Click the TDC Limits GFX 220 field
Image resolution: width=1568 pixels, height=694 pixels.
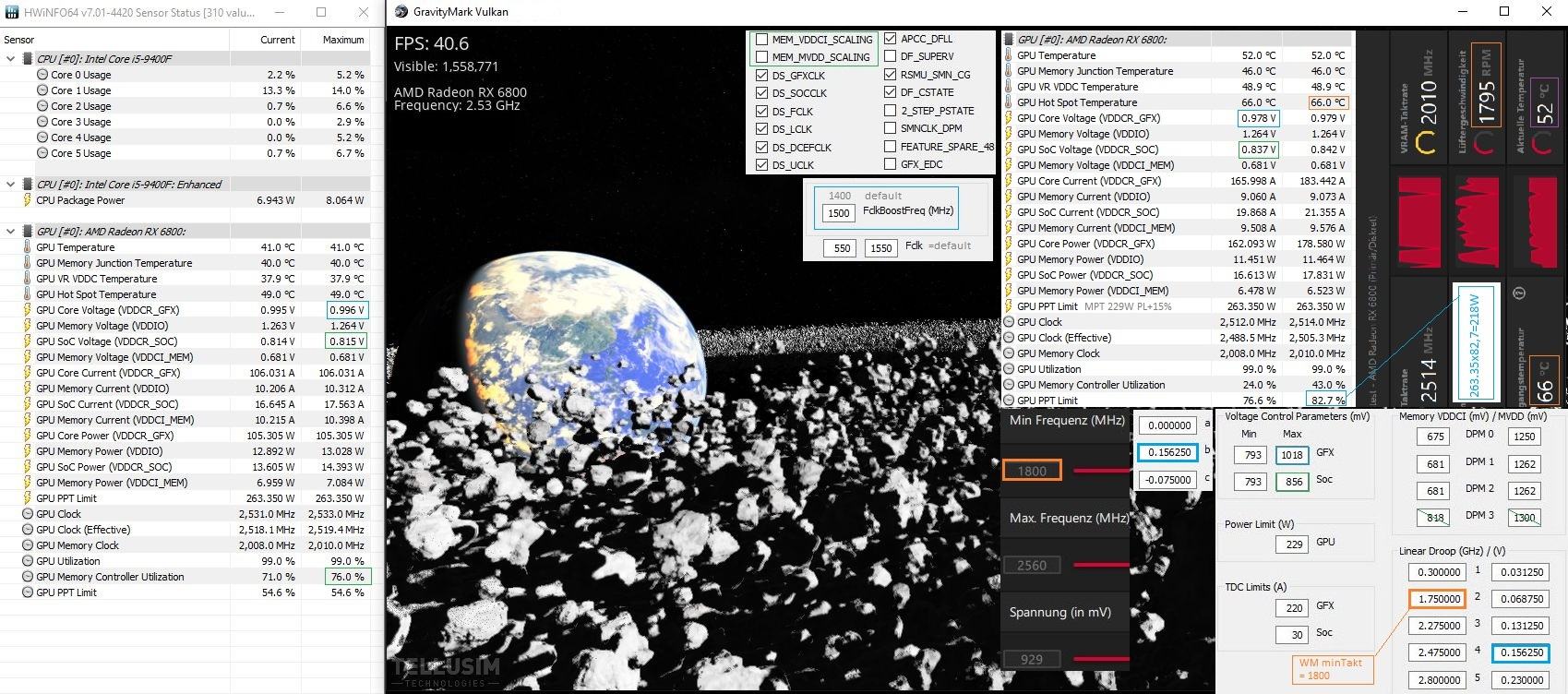point(1292,608)
